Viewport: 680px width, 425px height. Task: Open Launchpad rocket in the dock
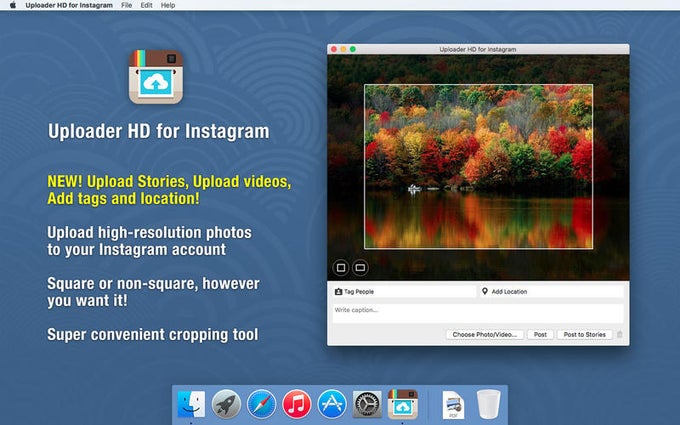pyautogui.click(x=226, y=404)
